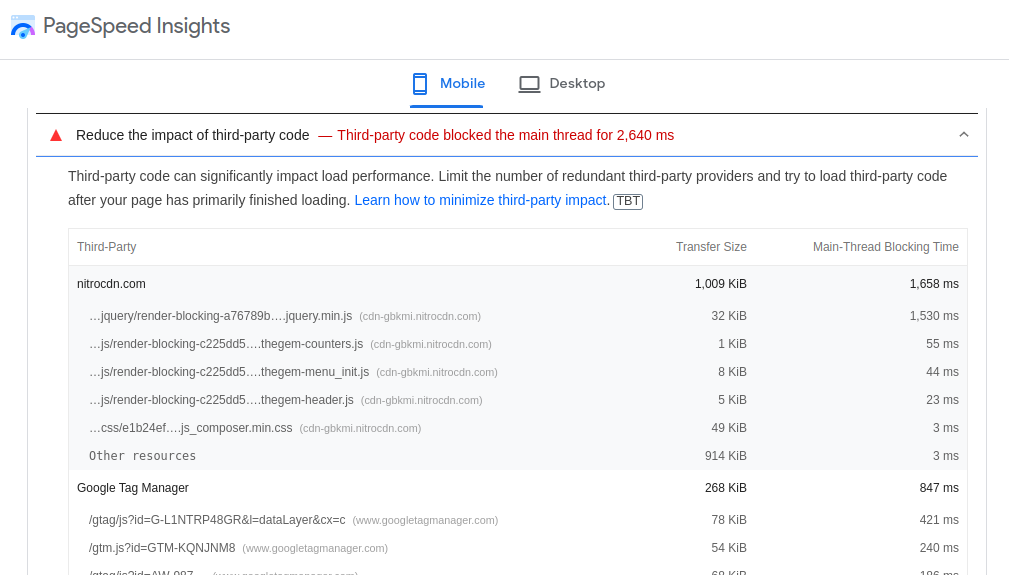The width and height of the screenshot is (1009, 575).
Task: Click the Main-Thread Blocking Time column header
Action: (885, 247)
